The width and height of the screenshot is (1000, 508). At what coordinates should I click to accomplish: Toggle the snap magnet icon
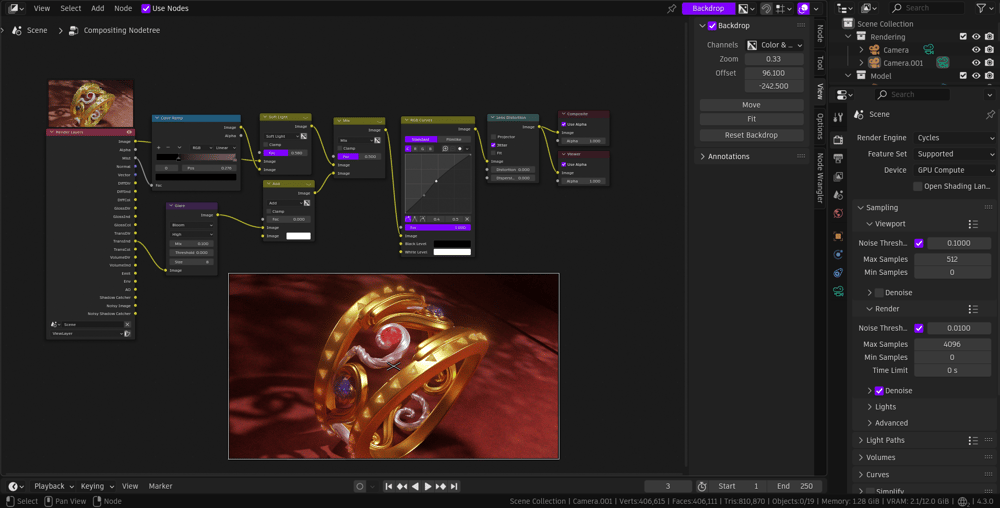[766, 8]
